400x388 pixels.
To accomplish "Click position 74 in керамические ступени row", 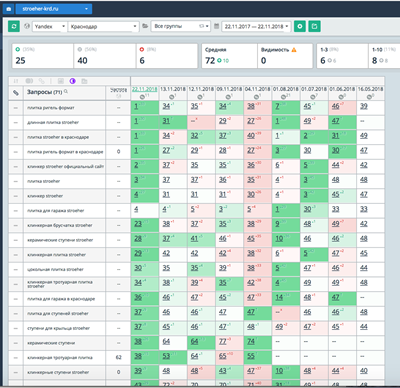I will [251, 342].
